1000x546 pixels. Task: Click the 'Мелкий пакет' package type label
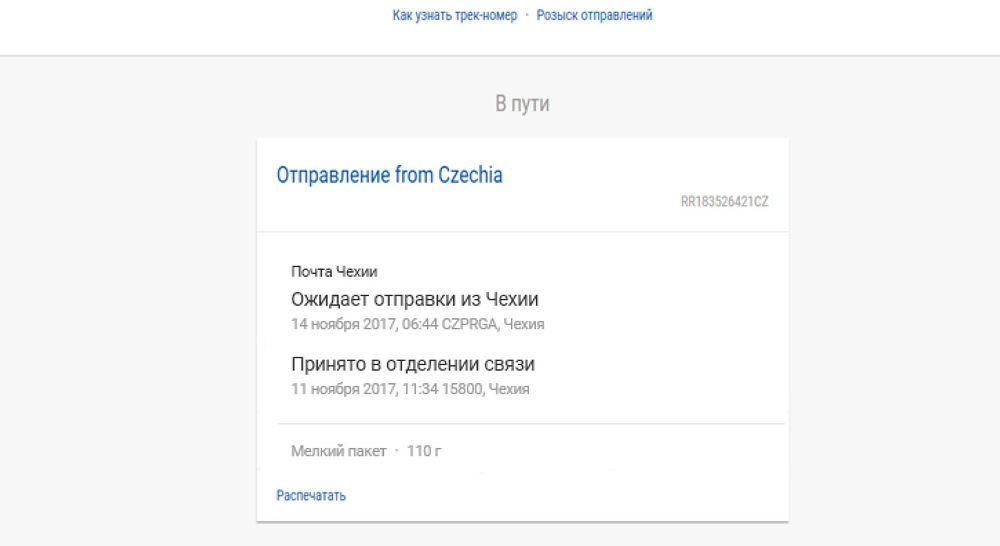point(339,451)
